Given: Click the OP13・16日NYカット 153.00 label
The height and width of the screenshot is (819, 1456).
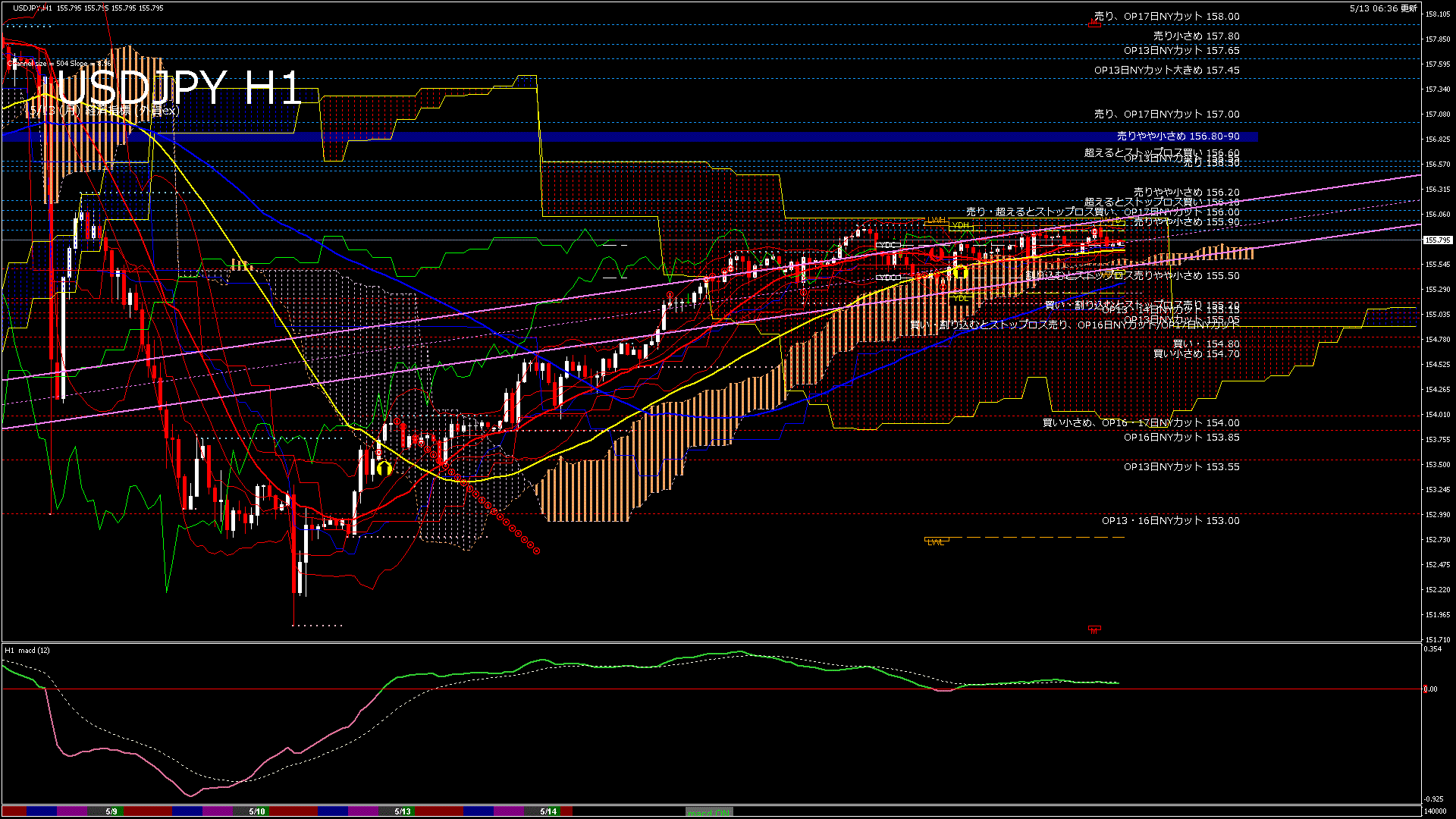Looking at the screenshot, I should [x=1170, y=521].
